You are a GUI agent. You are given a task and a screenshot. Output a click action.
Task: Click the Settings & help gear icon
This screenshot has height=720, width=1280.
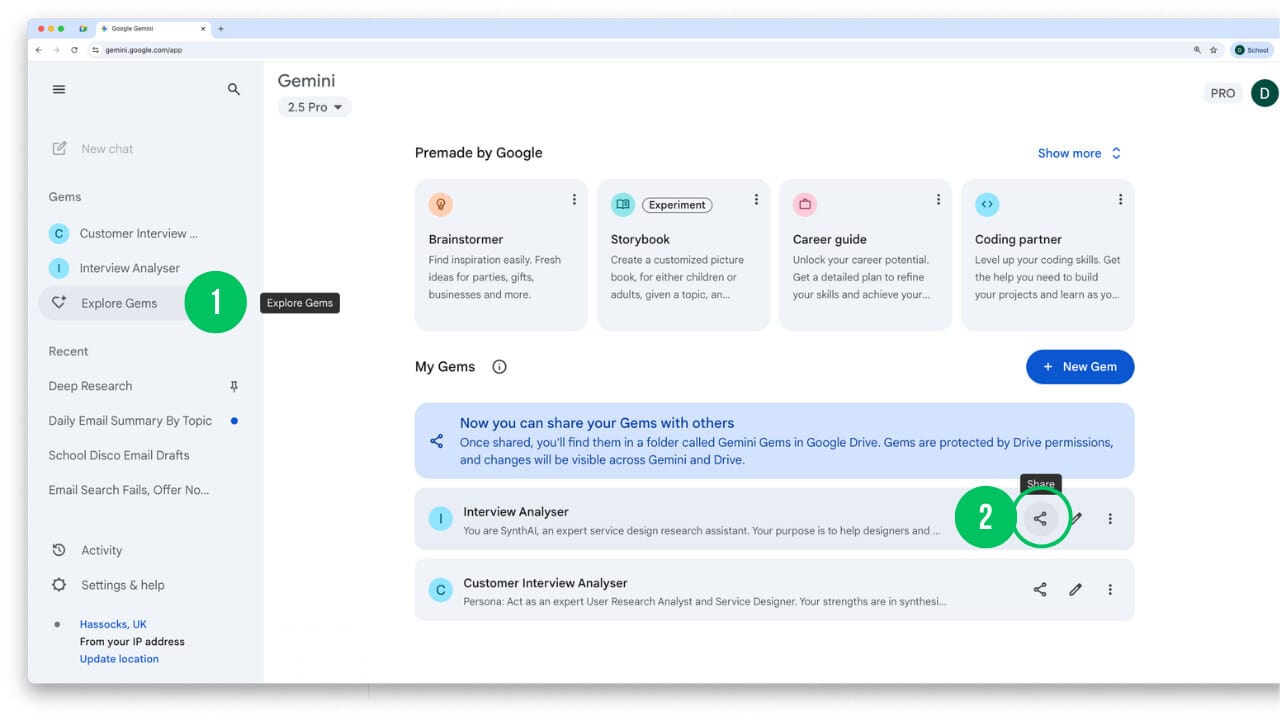(59, 585)
